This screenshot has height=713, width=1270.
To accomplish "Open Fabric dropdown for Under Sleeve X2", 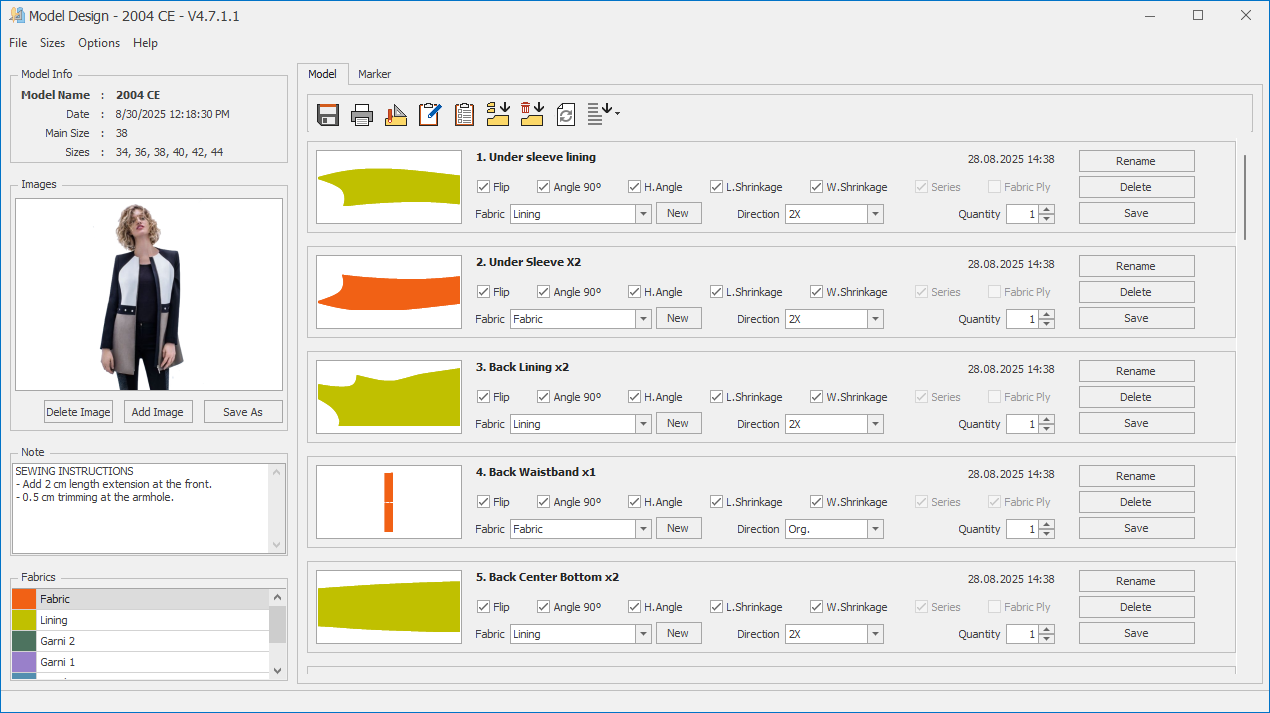I will pyautogui.click(x=643, y=319).
